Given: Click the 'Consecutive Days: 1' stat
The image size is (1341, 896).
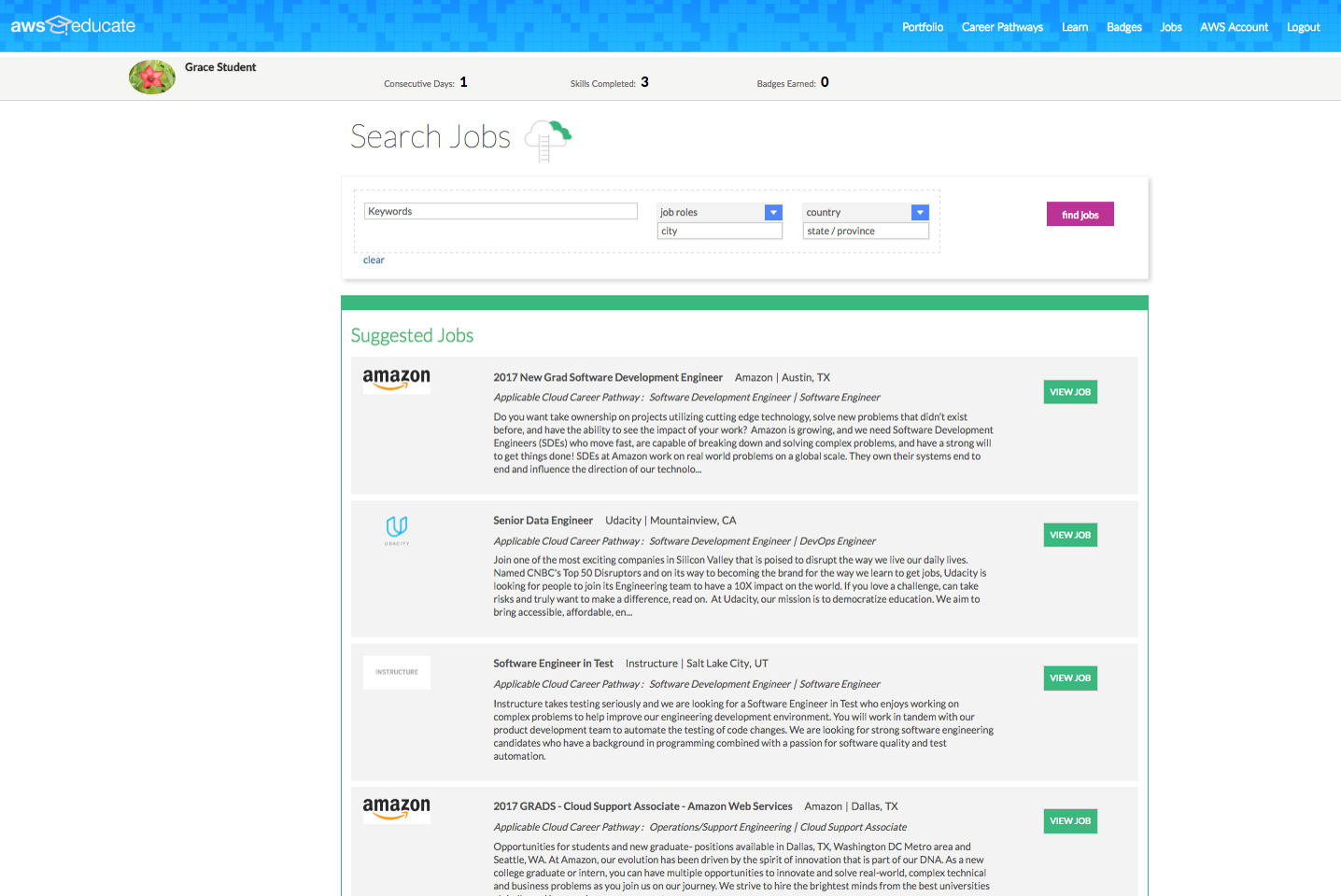Looking at the screenshot, I should 426,83.
